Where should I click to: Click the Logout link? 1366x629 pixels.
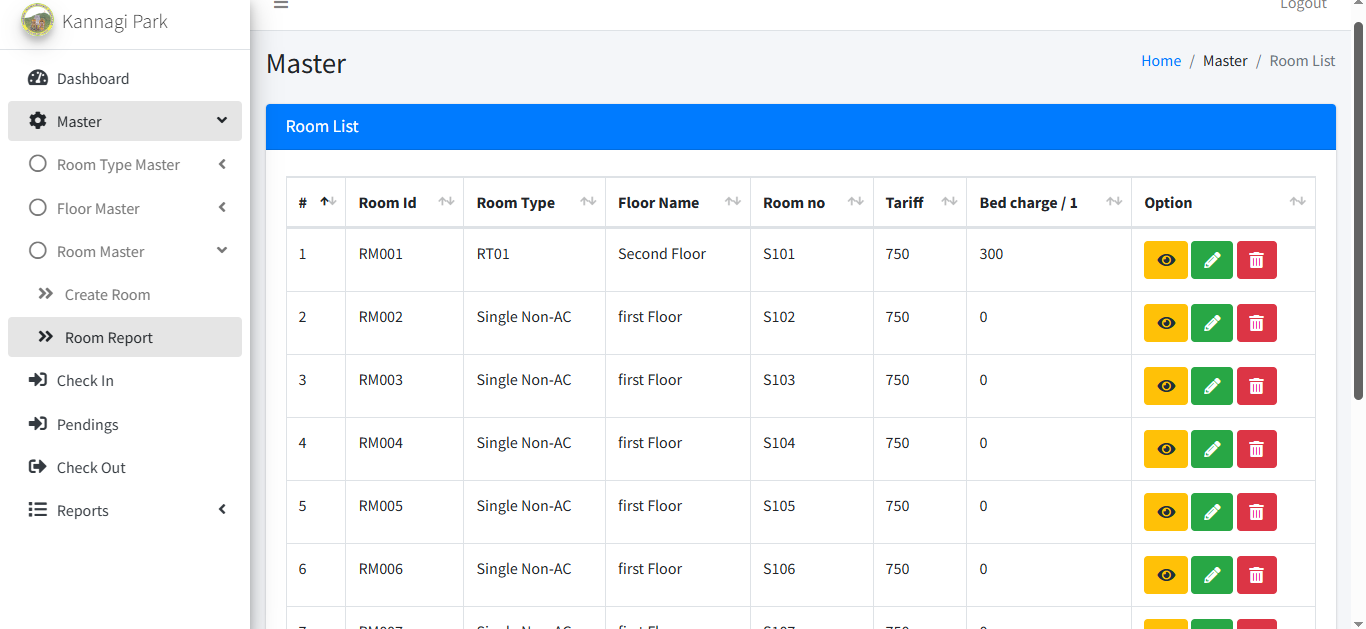(1303, 5)
